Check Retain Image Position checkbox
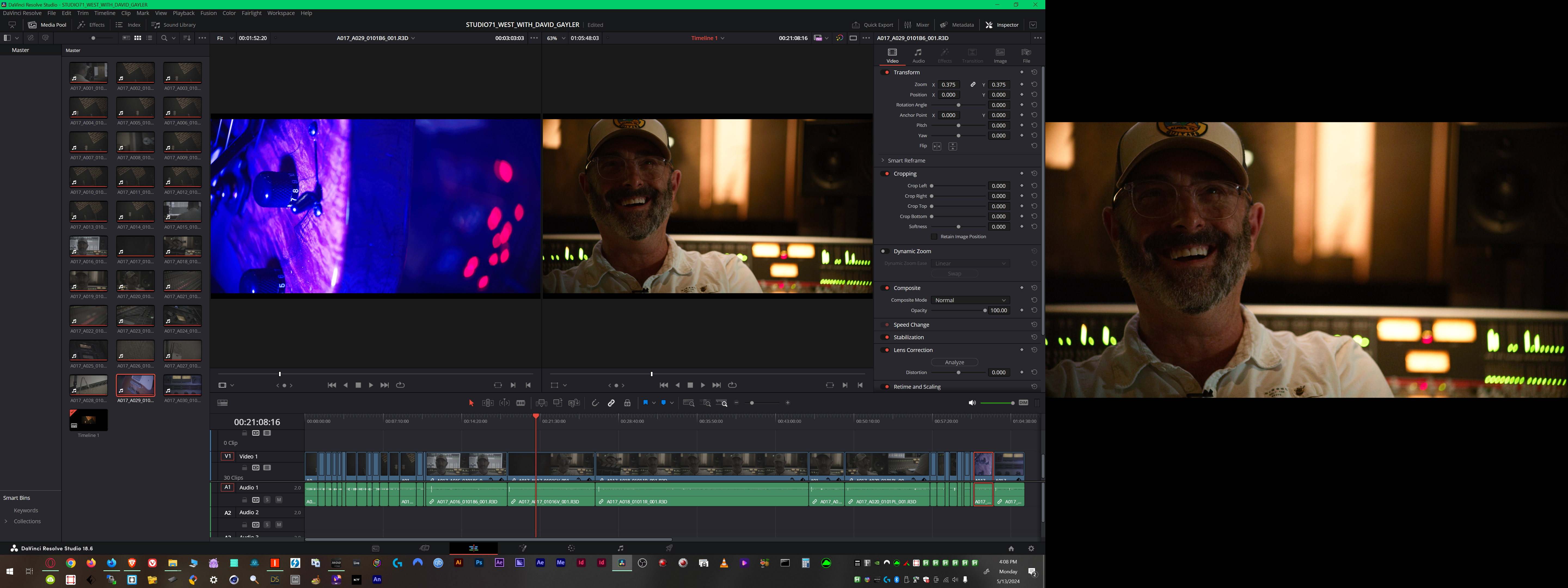 pos(934,237)
